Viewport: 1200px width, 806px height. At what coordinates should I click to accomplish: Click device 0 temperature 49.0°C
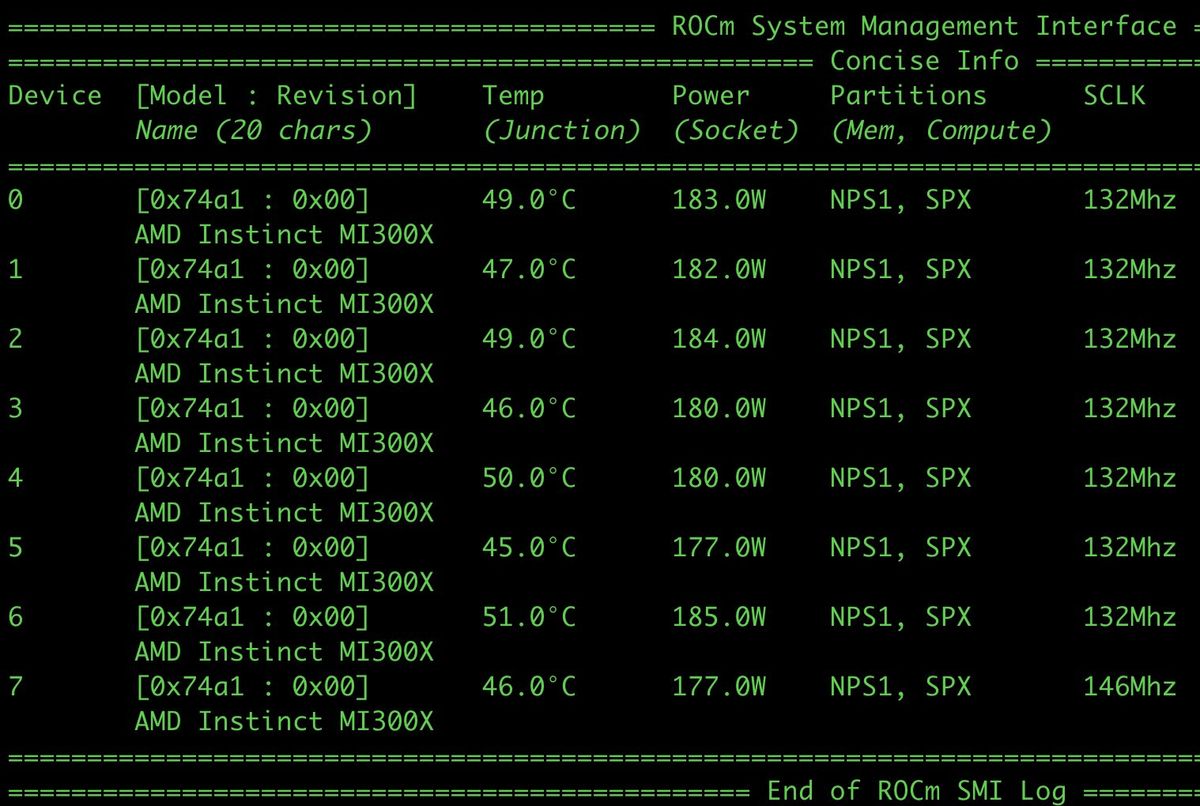[x=529, y=200]
